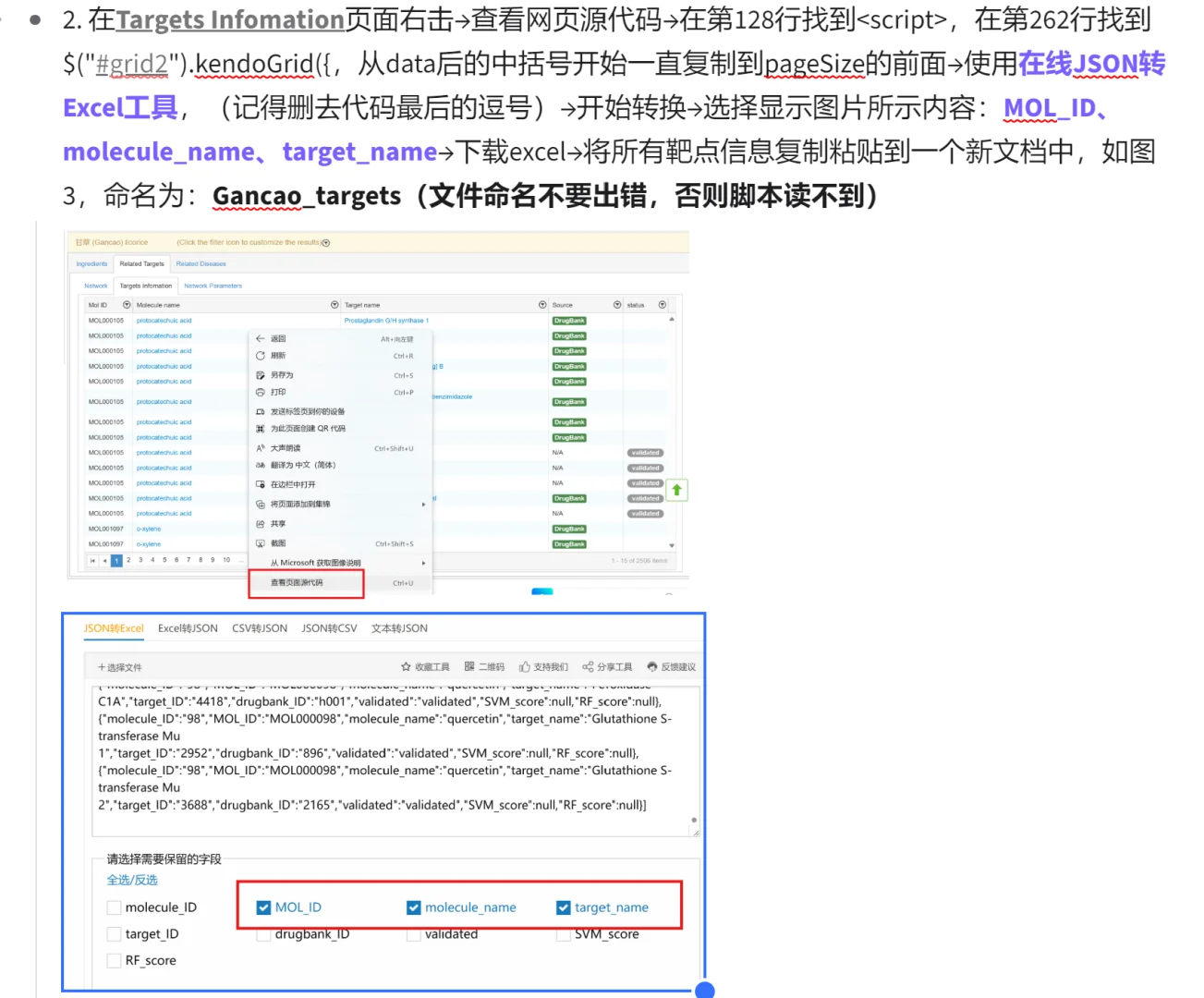Check the molecule_ID field checkbox
The image size is (1204, 998).
[x=113, y=907]
